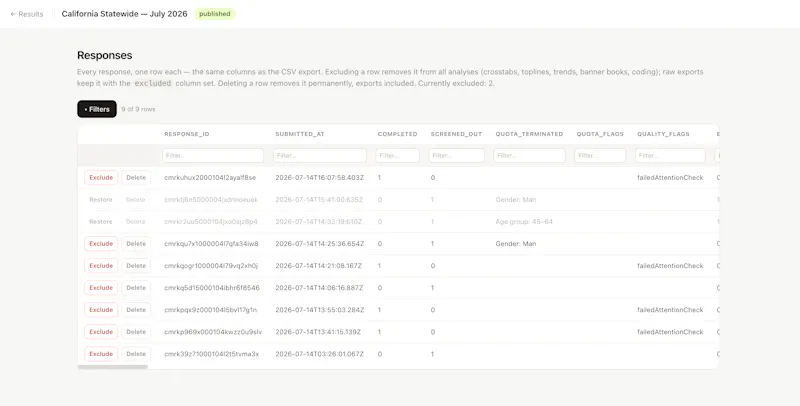Focus the RESPONSE_ID filter field

[x=213, y=156]
